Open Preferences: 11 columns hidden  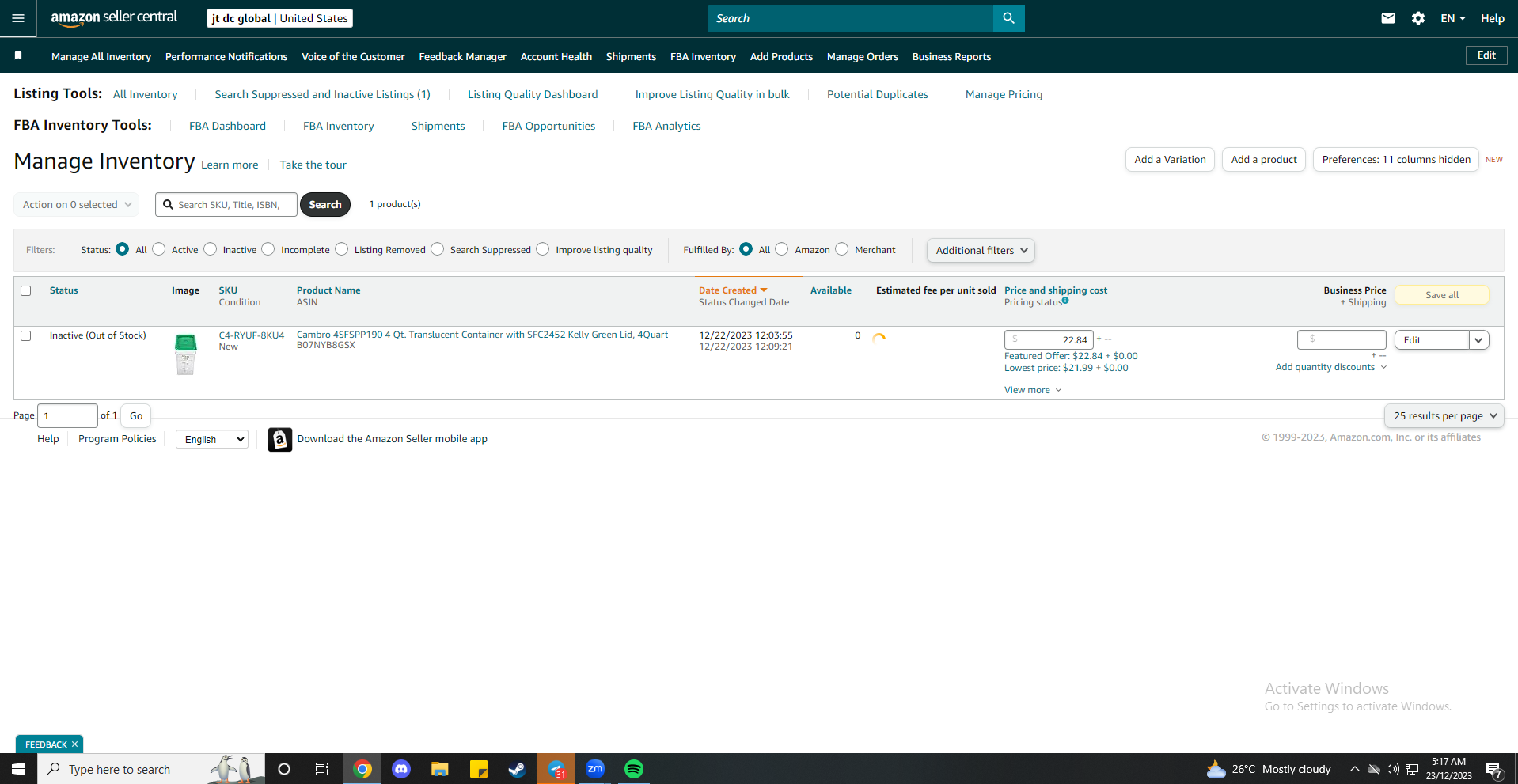[1396, 159]
